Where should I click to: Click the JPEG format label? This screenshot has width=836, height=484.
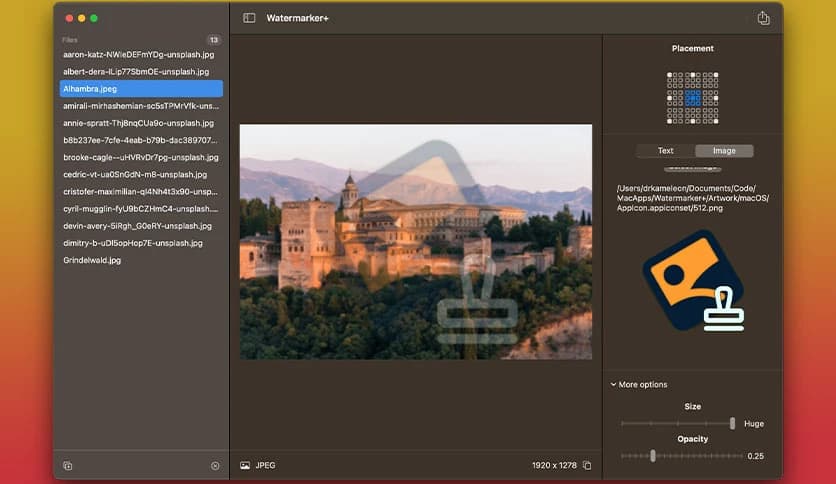(265, 466)
